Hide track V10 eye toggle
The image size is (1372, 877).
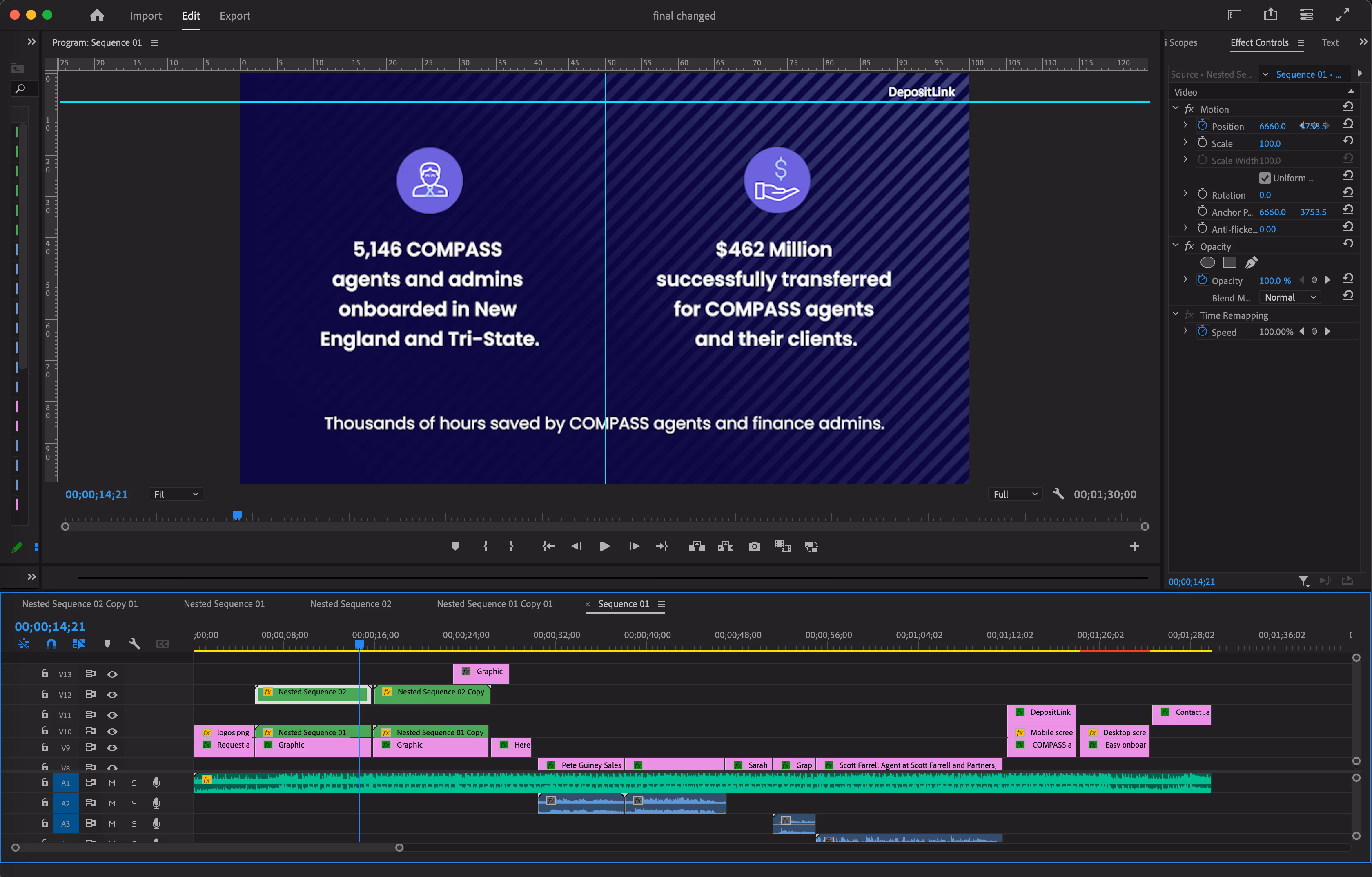[112, 731]
